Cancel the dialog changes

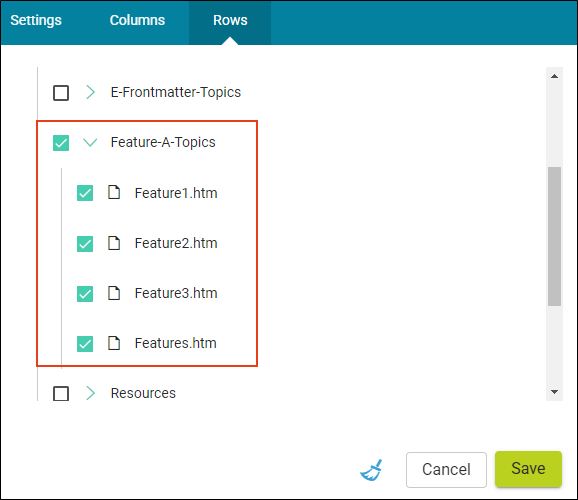(x=446, y=470)
